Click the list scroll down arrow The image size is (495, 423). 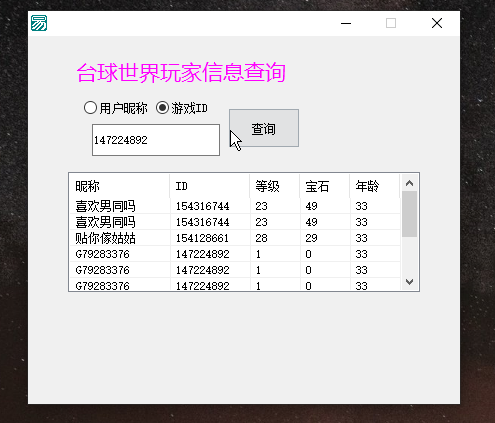tap(410, 282)
